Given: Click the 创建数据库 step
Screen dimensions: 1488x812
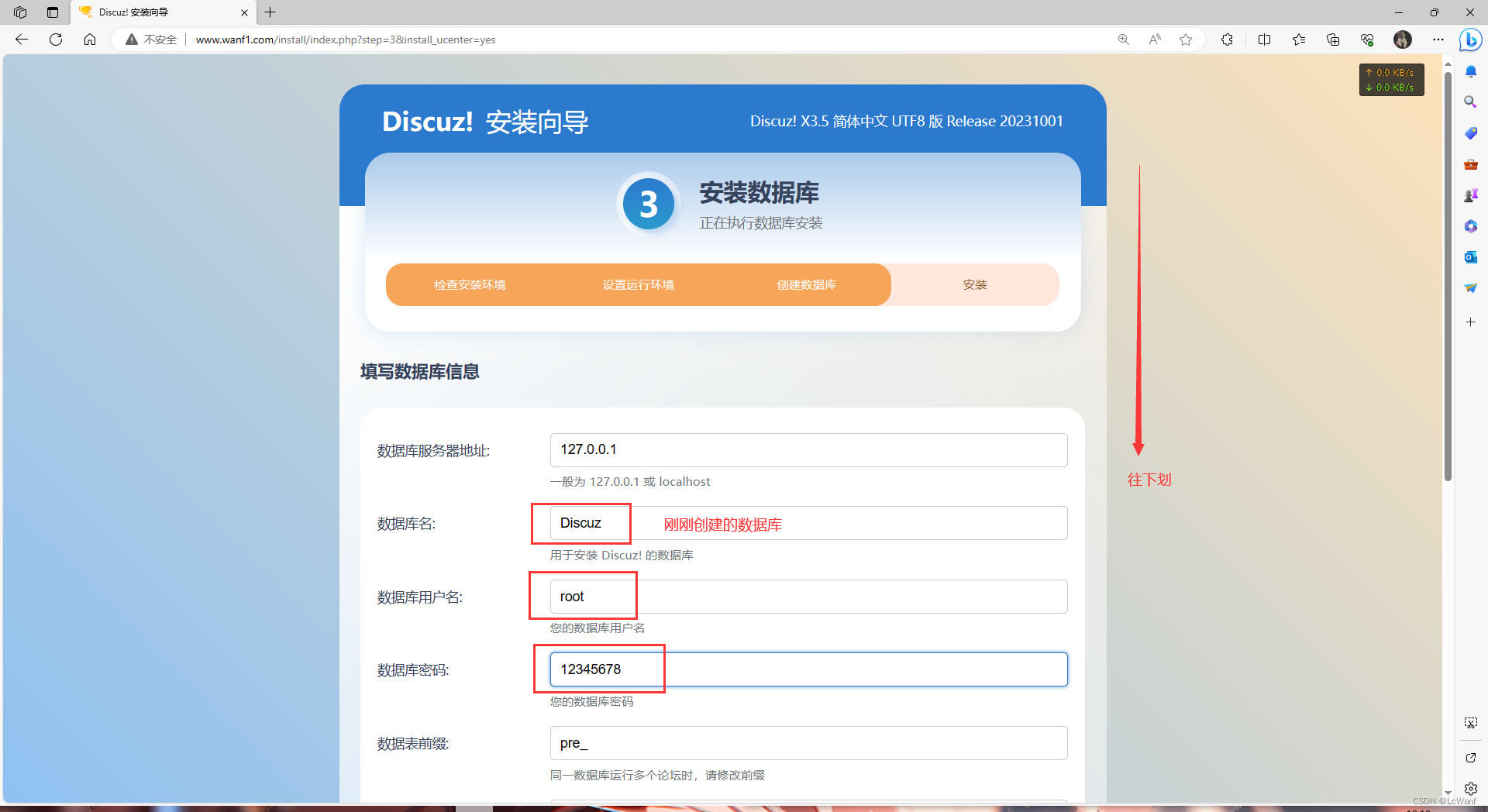Looking at the screenshot, I should 807,285.
